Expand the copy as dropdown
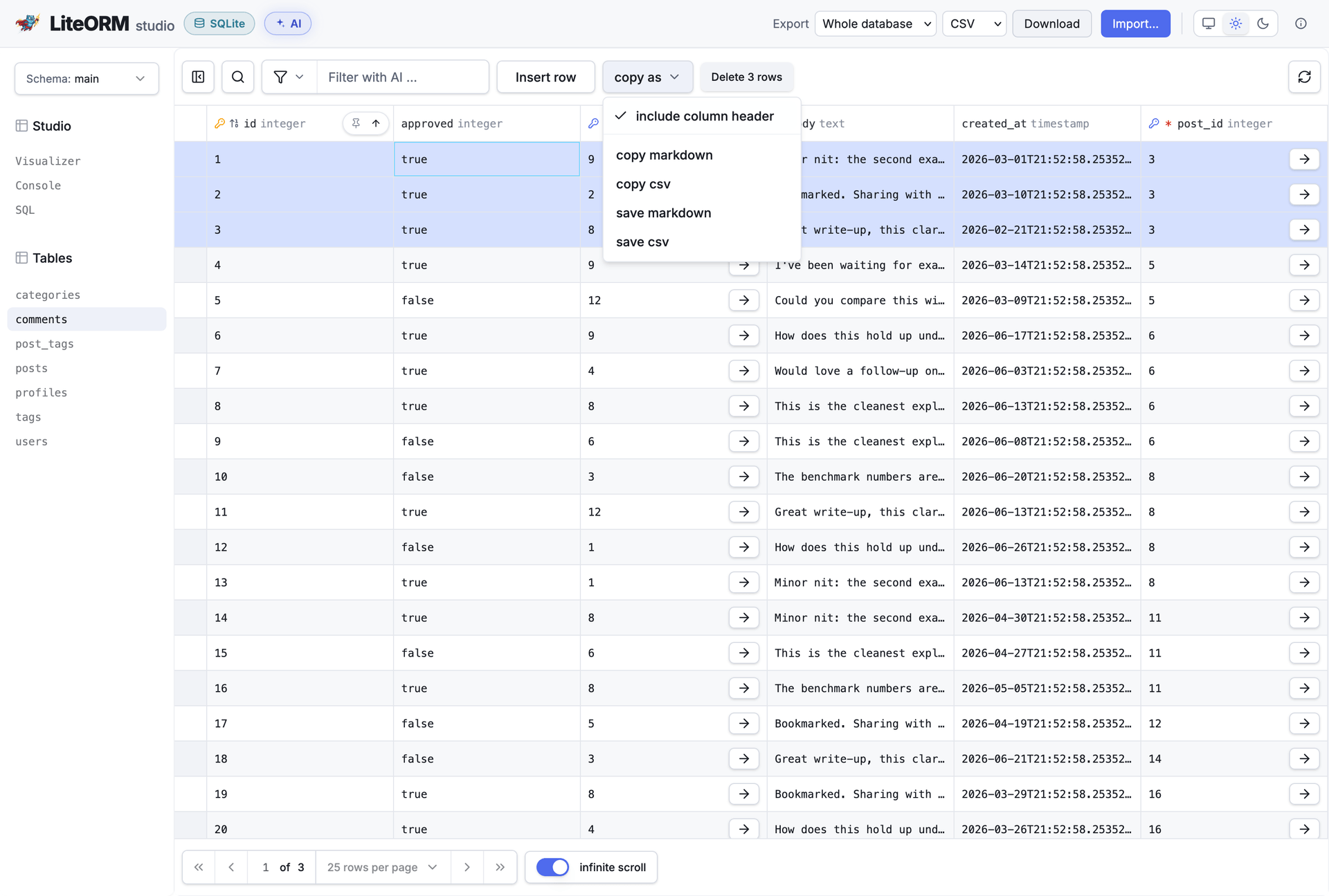Screen dimensions: 1329x896 pos(647,77)
